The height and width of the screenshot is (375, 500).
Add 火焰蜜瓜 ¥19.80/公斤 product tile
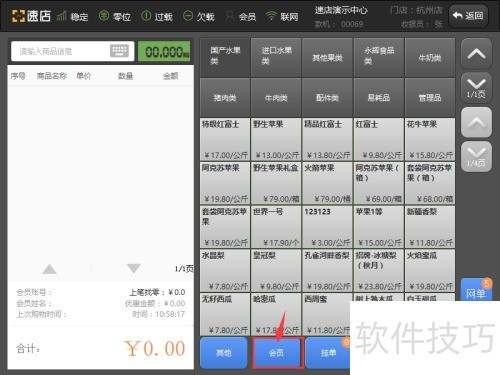430,270
